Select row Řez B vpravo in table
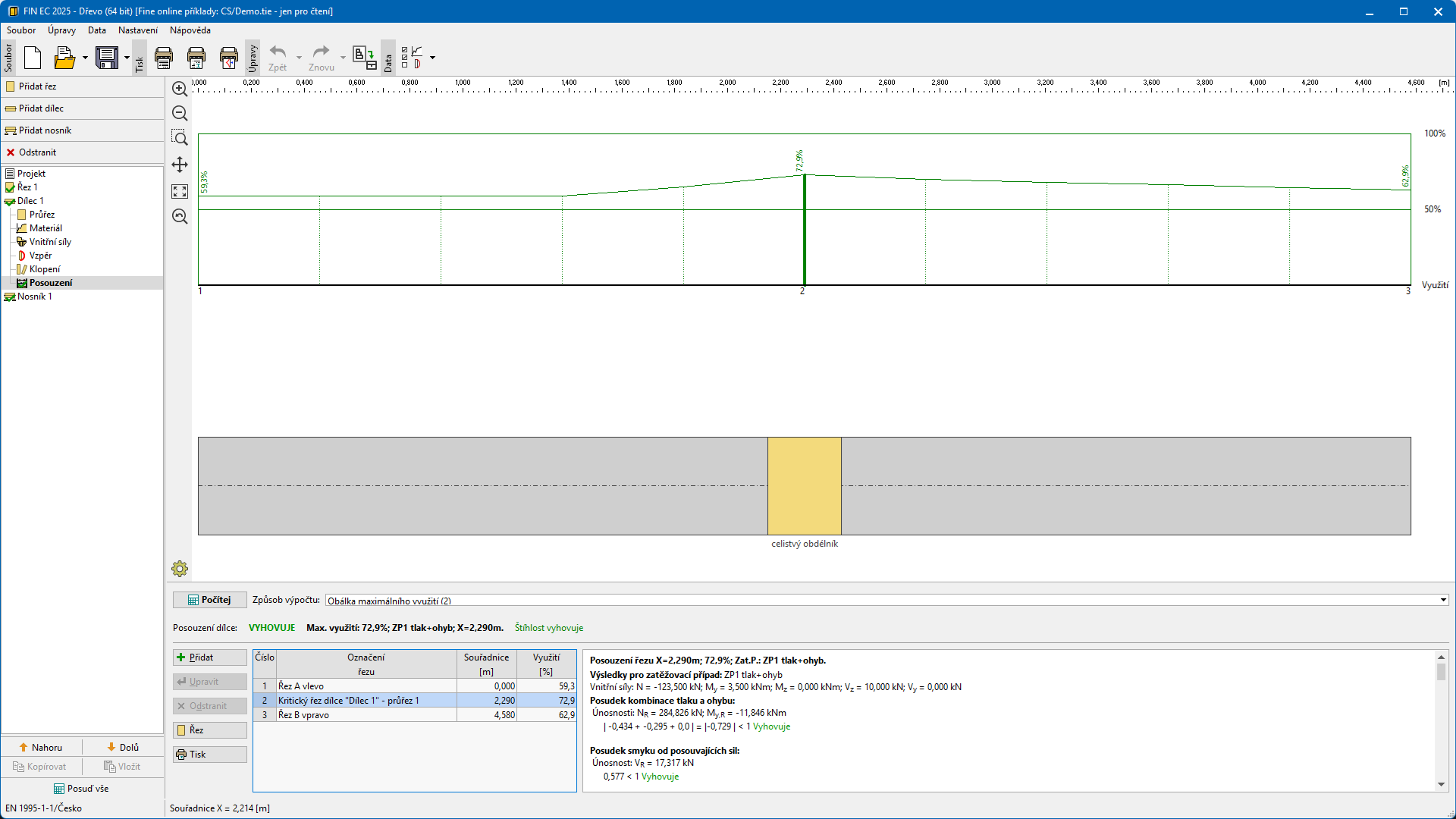This screenshot has height=819, width=1456. [303, 714]
